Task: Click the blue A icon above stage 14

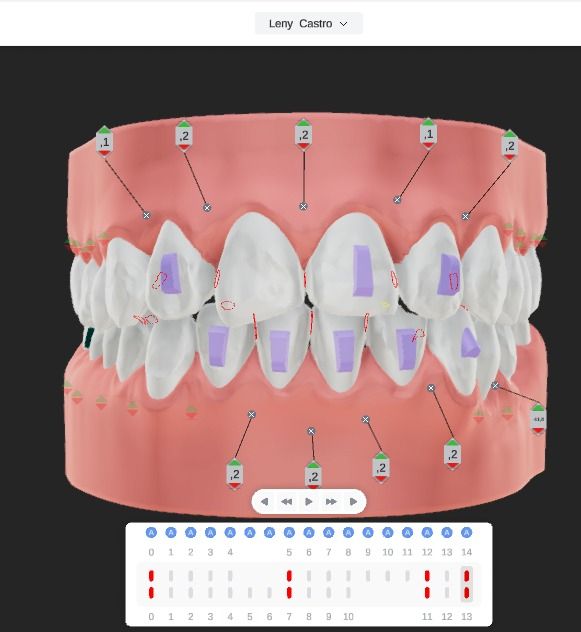Action: pos(466,533)
